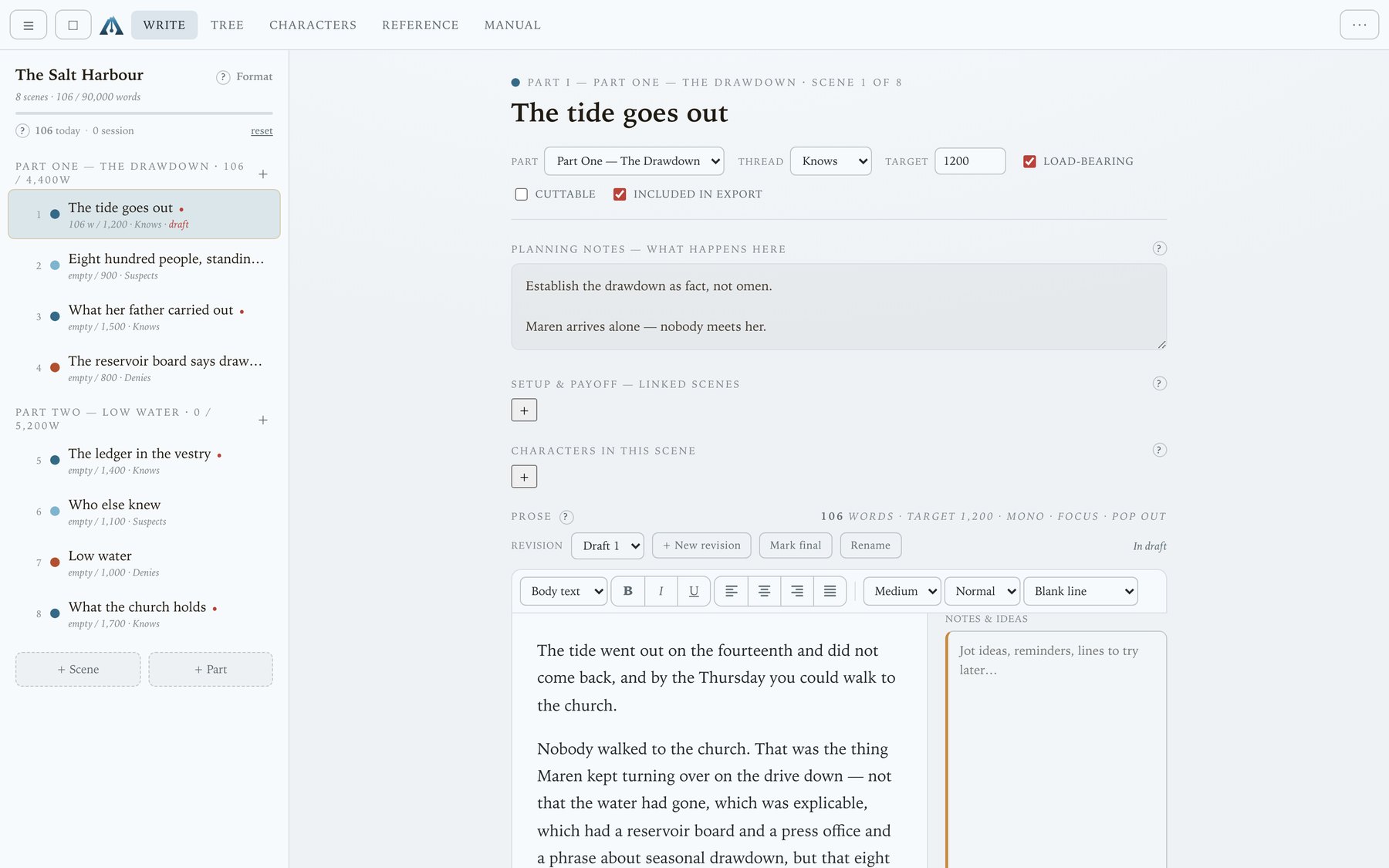Click the Rename button
Screen dimensions: 1389x868
(870, 545)
